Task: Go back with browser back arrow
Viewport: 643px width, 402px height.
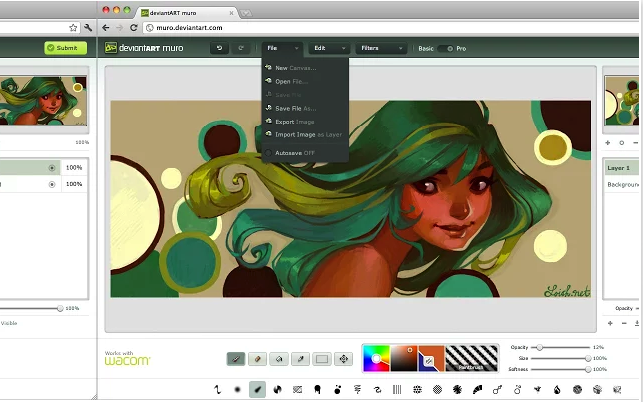Action: (106, 28)
